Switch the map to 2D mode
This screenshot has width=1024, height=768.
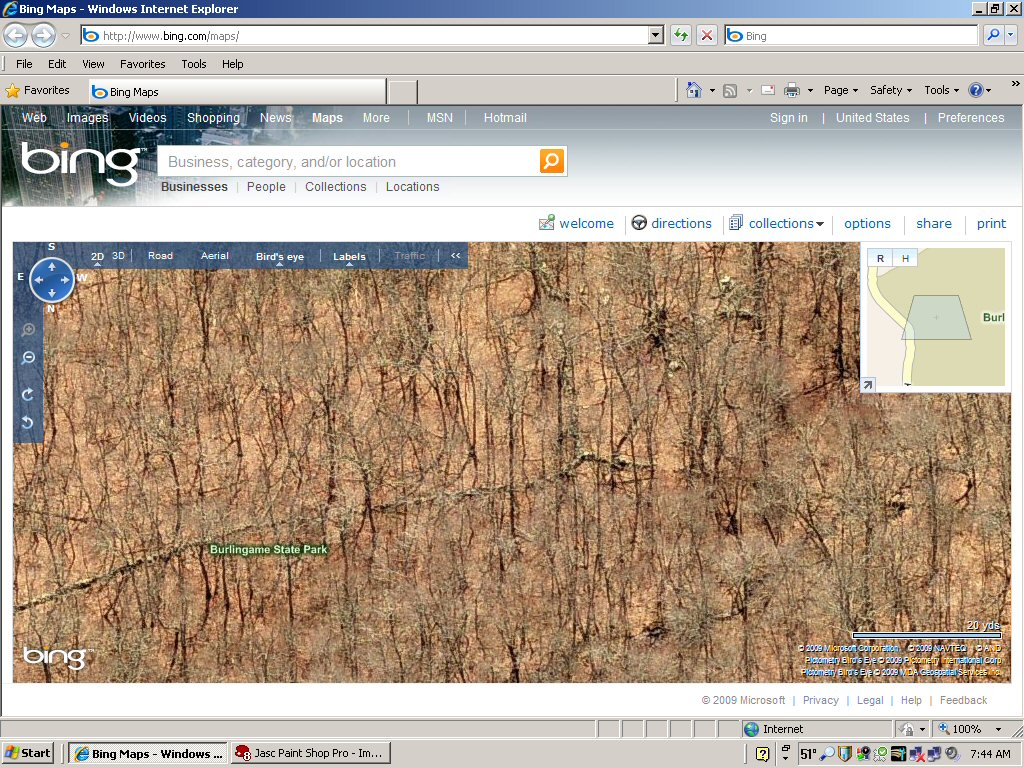[x=97, y=257]
